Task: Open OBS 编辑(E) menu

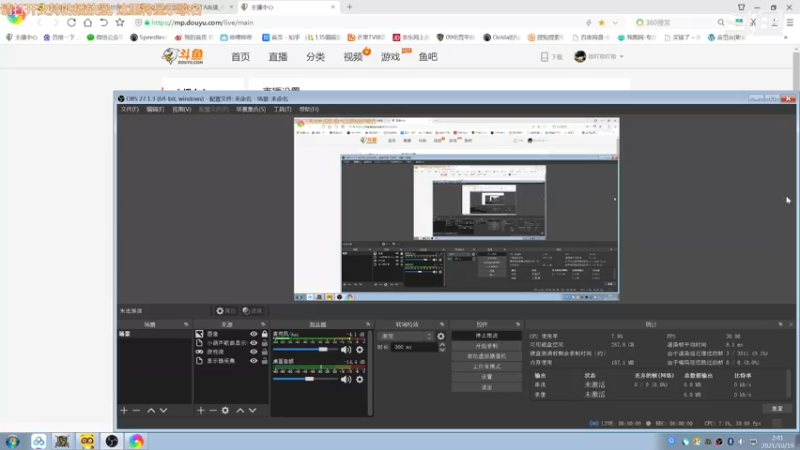Action: click(x=155, y=109)
